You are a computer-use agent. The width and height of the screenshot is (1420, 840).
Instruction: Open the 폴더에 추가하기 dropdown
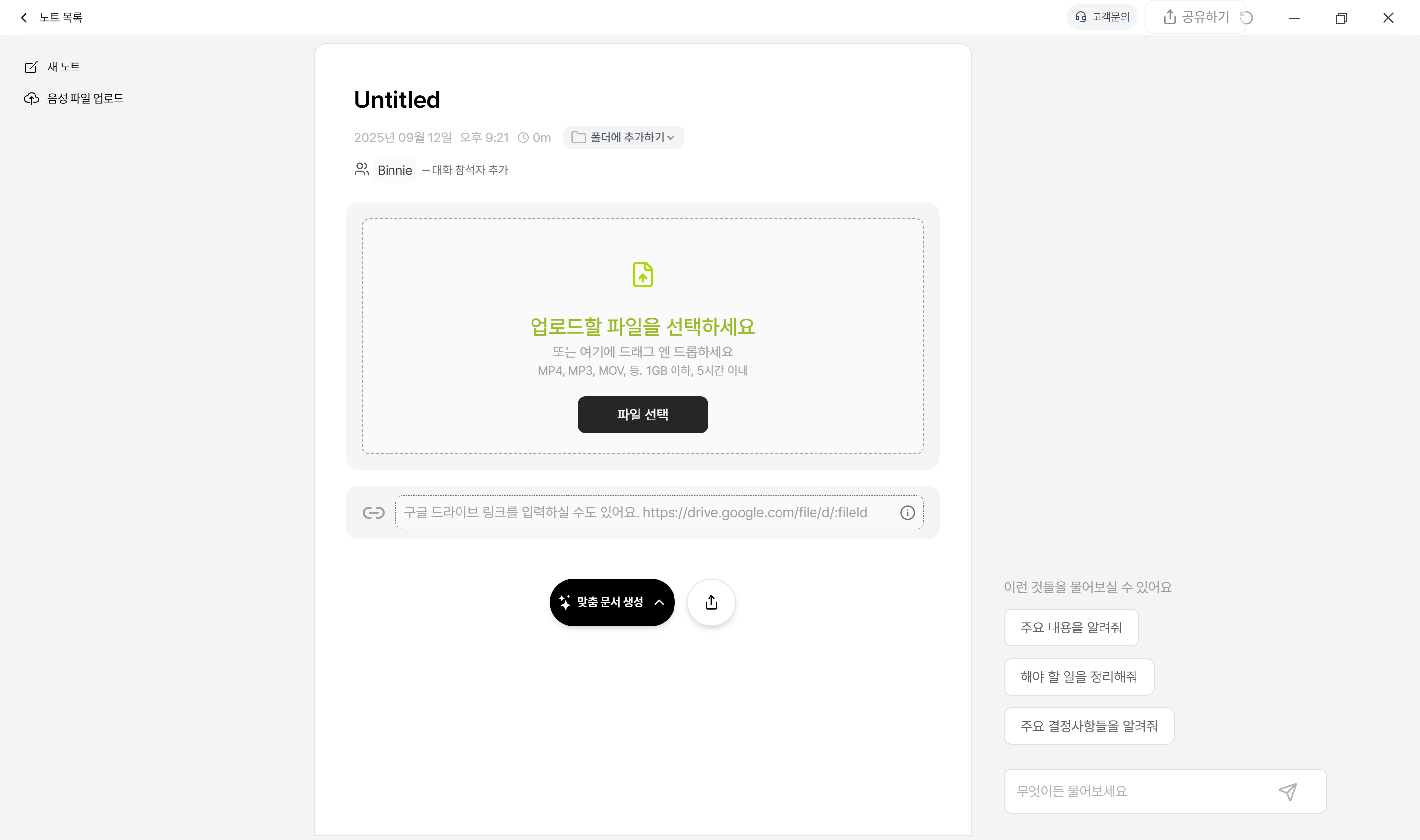pyautogui.click(x=623, y=138)
